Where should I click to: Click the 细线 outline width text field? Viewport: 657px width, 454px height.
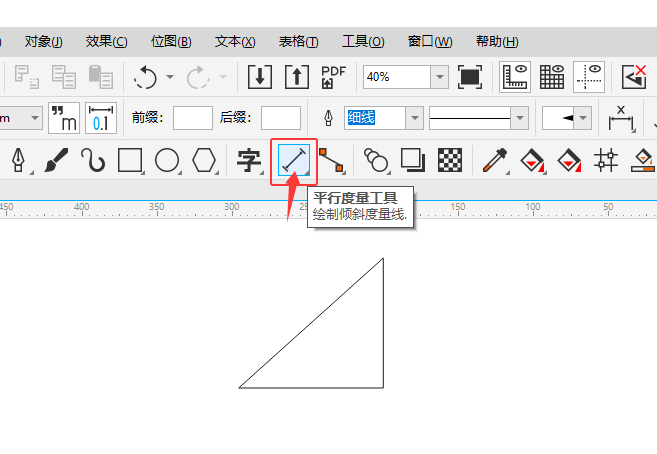coord(375,118)
